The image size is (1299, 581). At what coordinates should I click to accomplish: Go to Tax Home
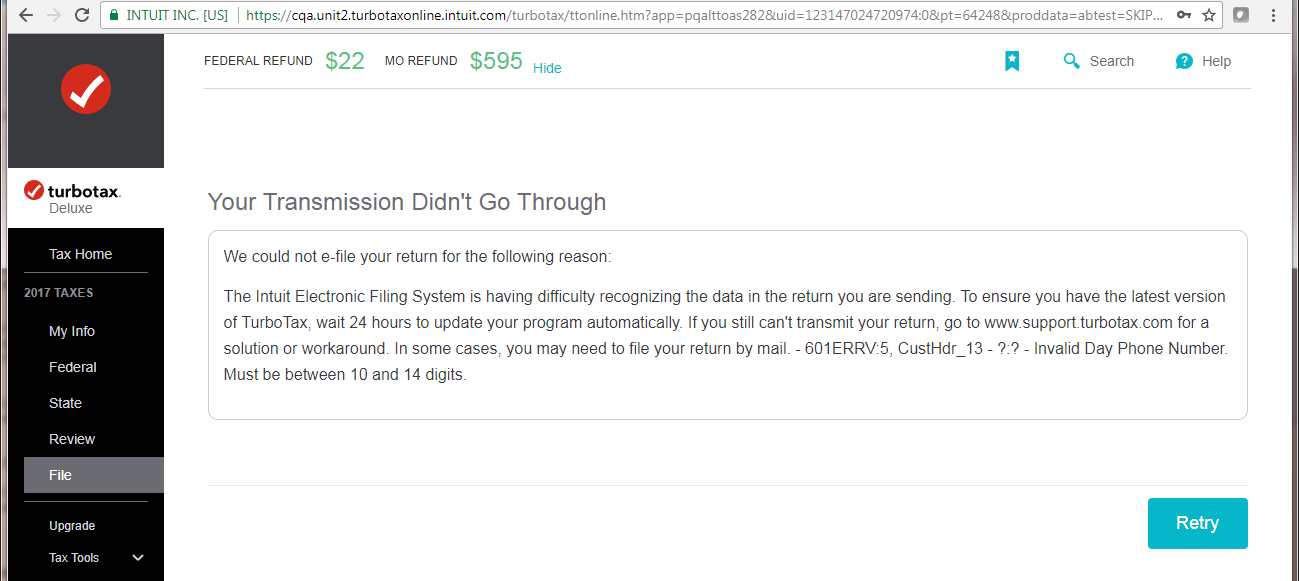pyautogui.click(x=80, y=254)
